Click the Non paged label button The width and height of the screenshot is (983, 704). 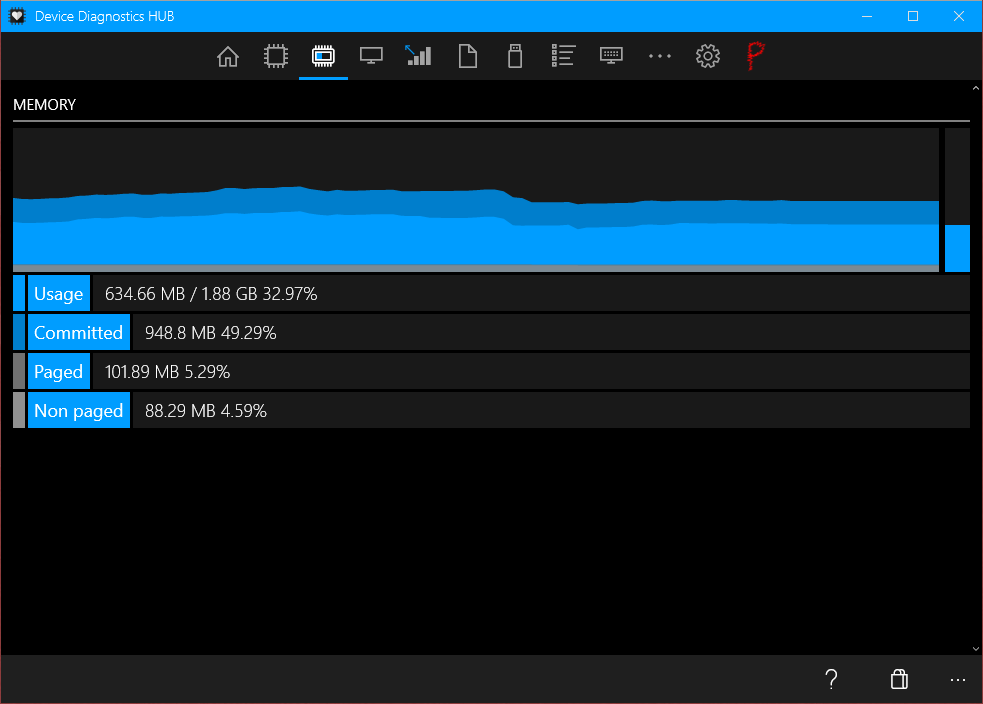pos(79,410)
